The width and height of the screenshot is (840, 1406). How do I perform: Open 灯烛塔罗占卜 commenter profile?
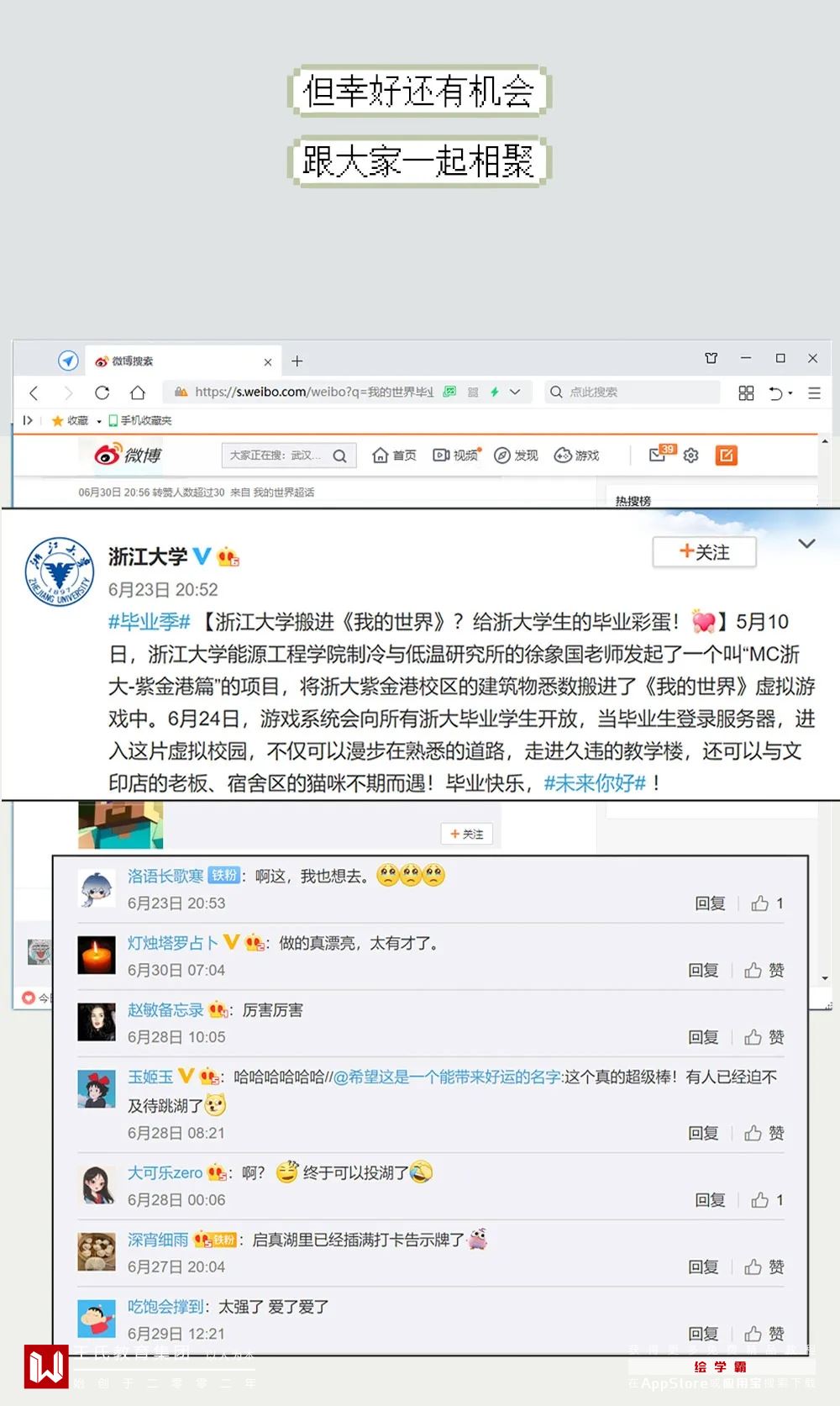click(173, 943)
